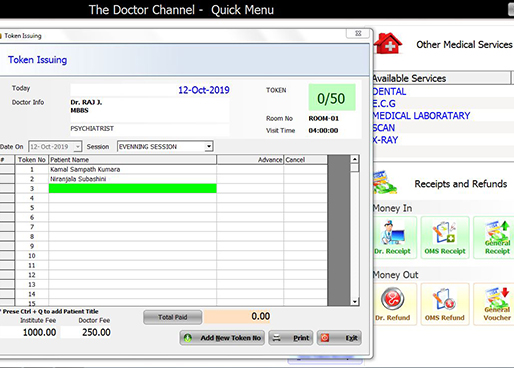Click token number 5 row
Image resolution: width=514 pixels, height=368 pixels.
pos(32,208)
